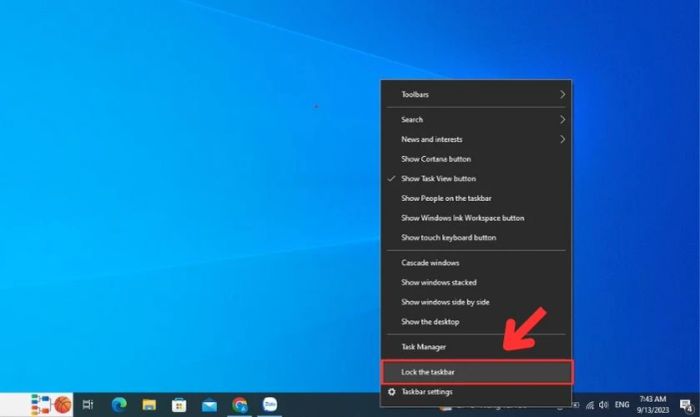This screenshot has width=700, height=417.
Task: Open Taskbar settings
Action: [427, 392]
